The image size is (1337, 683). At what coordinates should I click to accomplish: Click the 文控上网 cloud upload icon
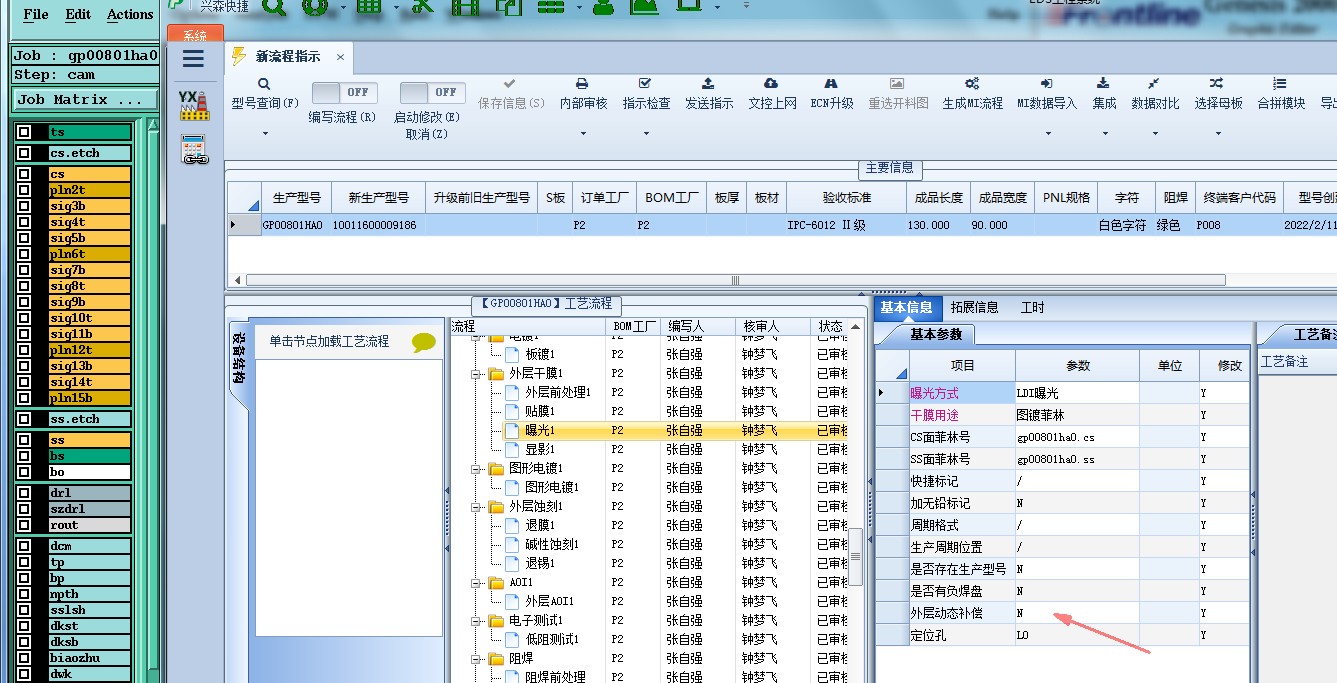(x=771, y=84)
